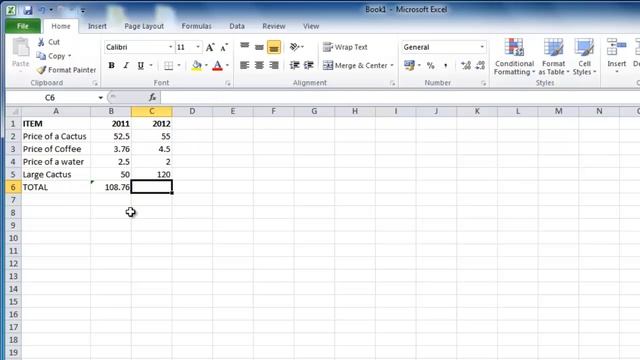Open the File tab
This screenshot has width=640, height=360.
point(23,26)
